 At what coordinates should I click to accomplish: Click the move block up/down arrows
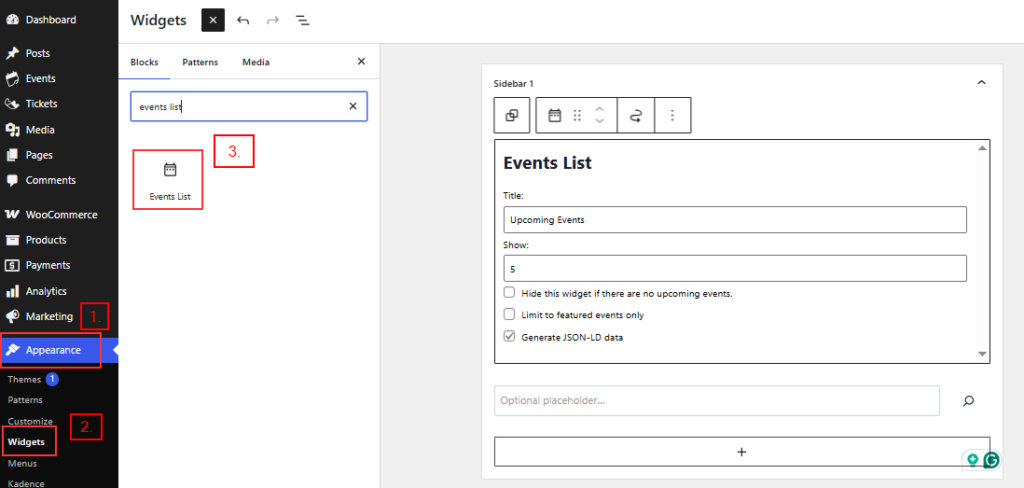(599, 115)
